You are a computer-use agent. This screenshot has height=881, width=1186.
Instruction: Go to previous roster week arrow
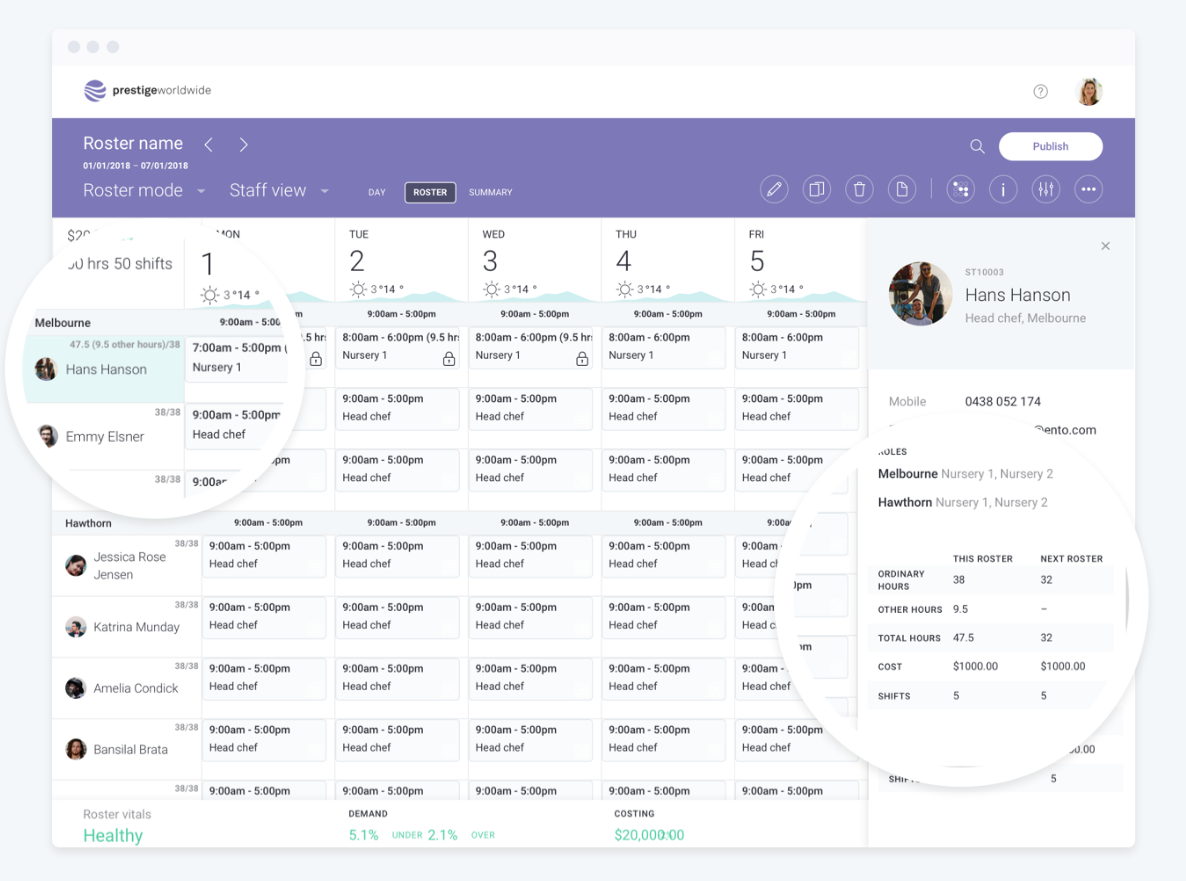point(209,144)
